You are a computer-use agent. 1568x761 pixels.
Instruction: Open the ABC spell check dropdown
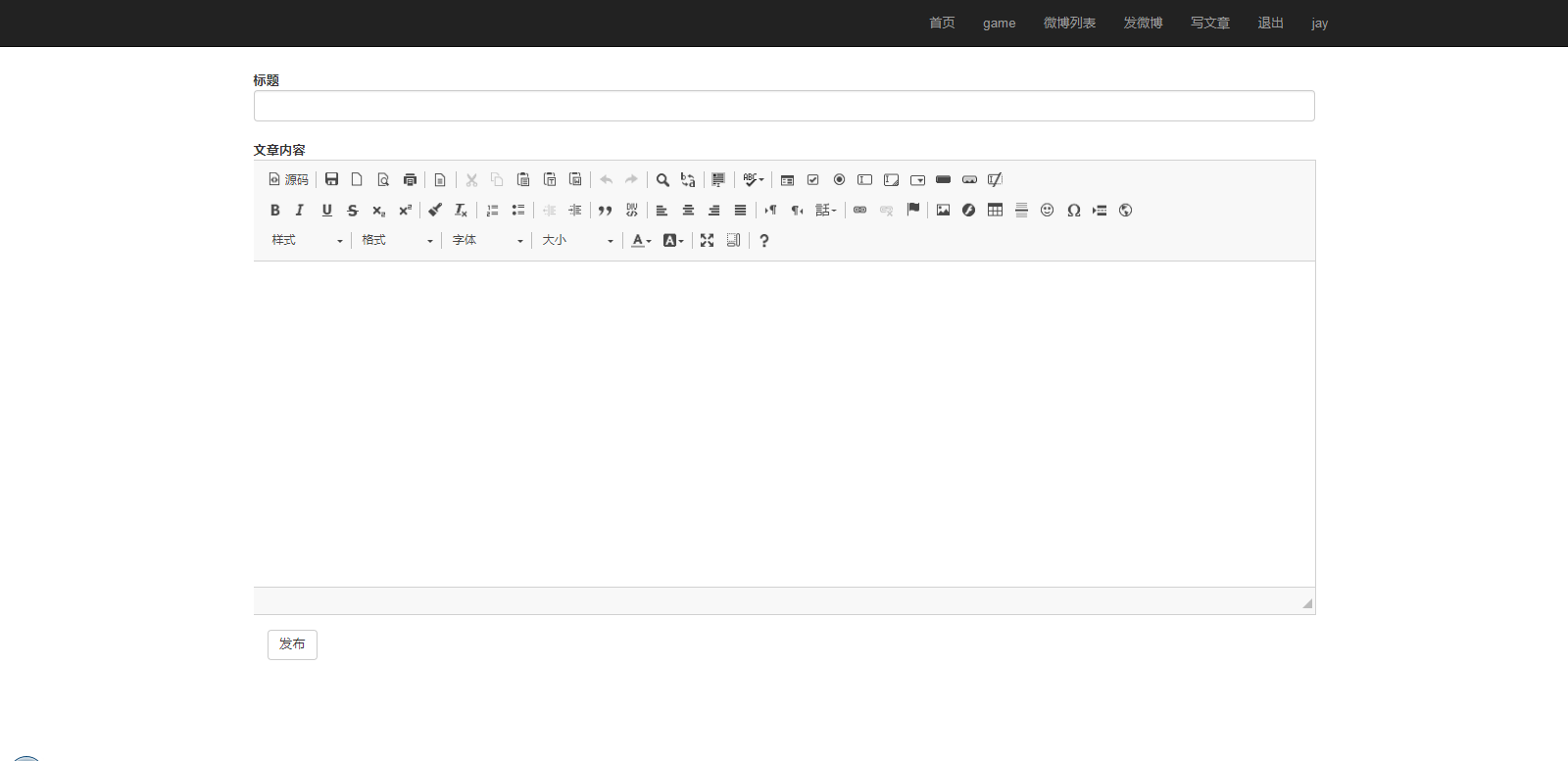click(753, 180)
